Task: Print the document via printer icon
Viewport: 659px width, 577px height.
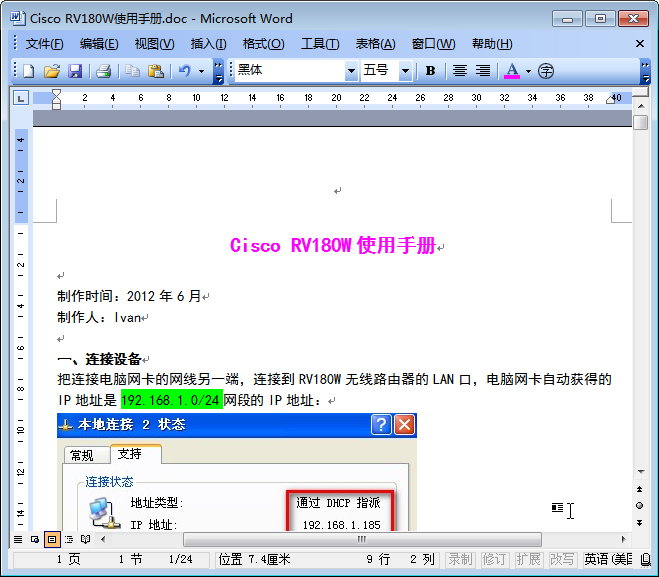Action: click(x=103, y=71)
